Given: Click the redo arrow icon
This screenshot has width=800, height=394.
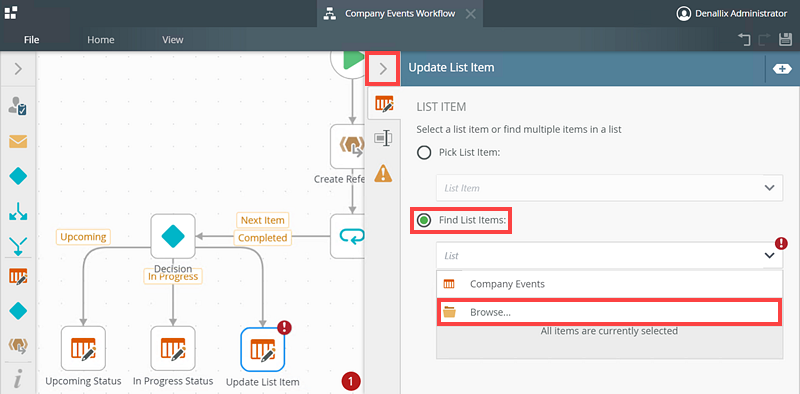Looking at the screenshot, I should (x=764, y=40).
